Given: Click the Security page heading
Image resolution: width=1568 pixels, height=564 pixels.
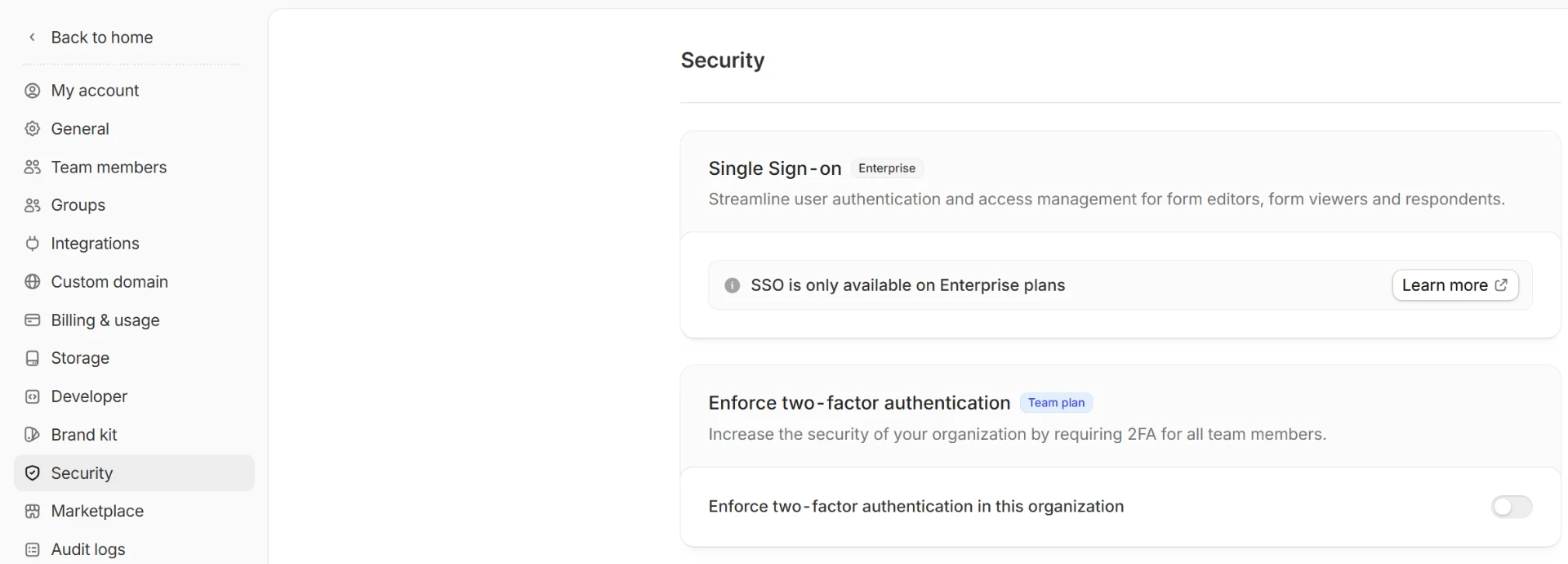Looking at the screenshot, I should 723,60.
